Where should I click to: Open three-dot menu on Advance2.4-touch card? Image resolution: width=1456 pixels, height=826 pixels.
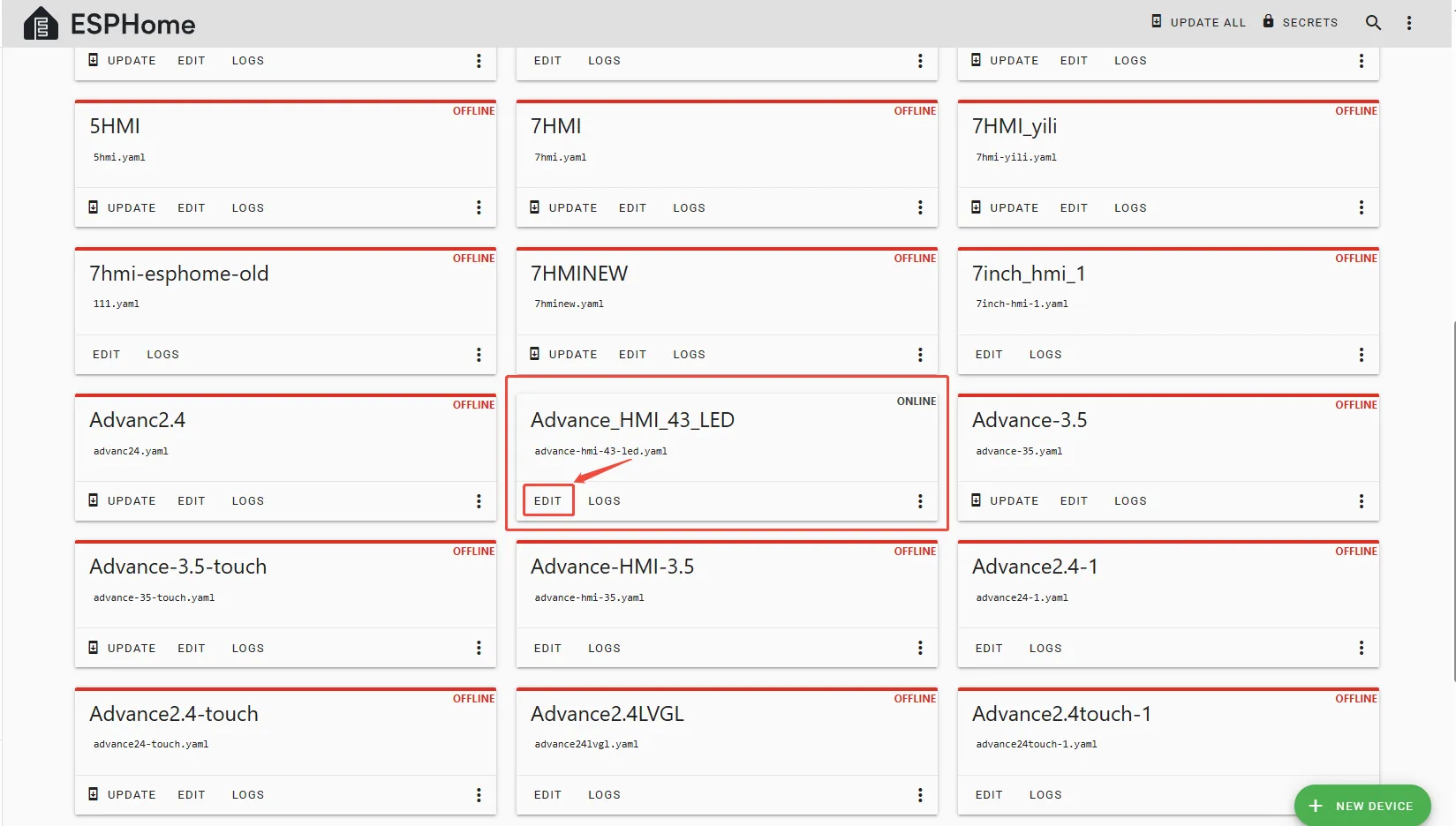(x=479, y=795)
